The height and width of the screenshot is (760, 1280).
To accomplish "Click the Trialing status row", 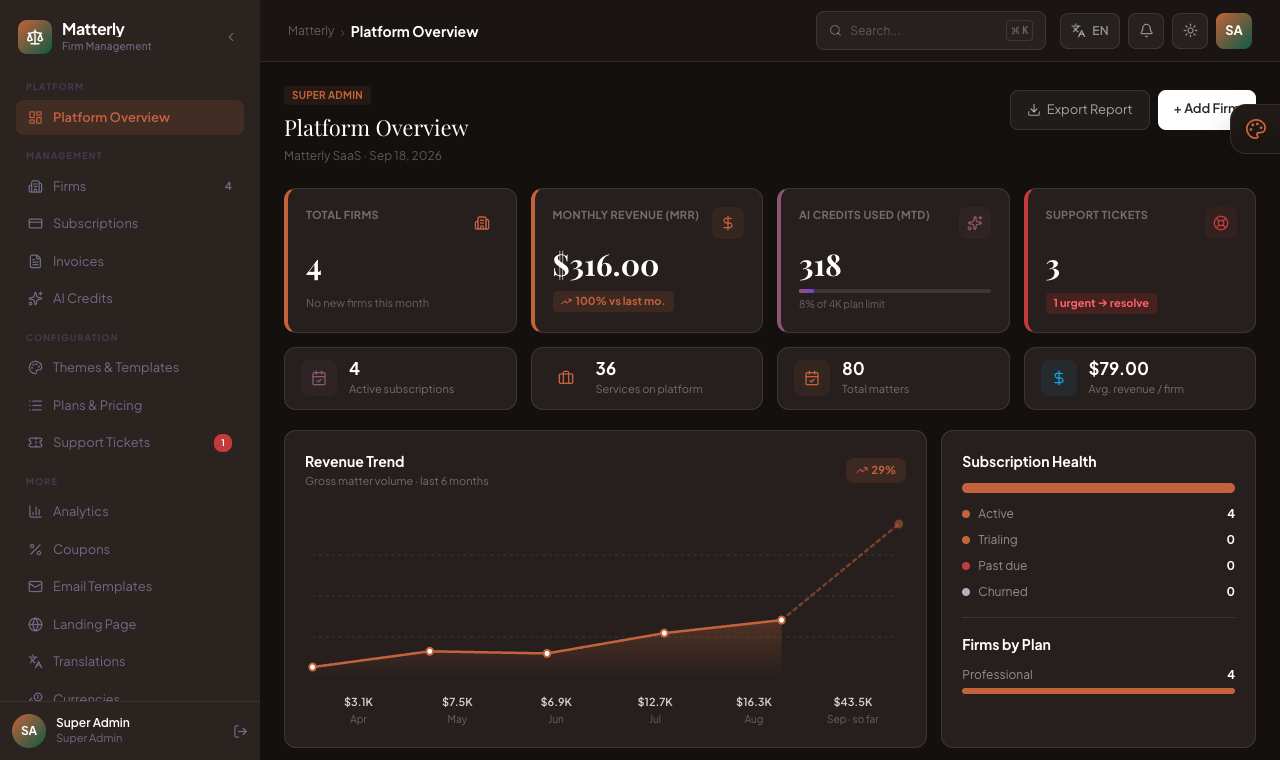I will [1098, 540].
